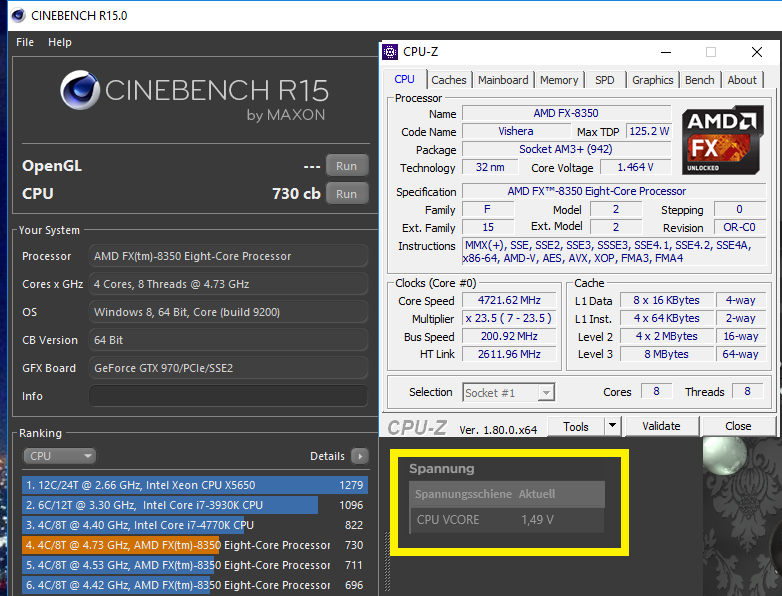Click the OS value Windows 8 field
782x596 pixels.
click(x=228, y=312)
